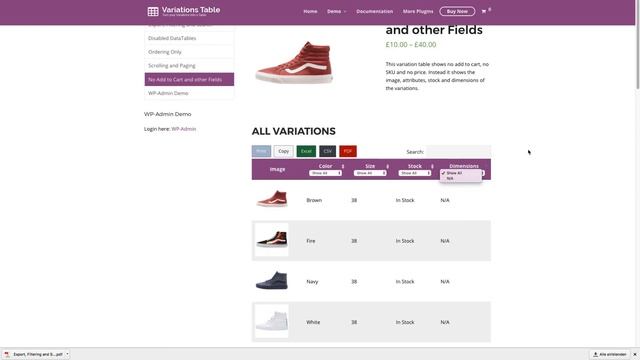Screen dimensions: 640x360
Task: Follow the WP-Admin login link
Action: 184,129
